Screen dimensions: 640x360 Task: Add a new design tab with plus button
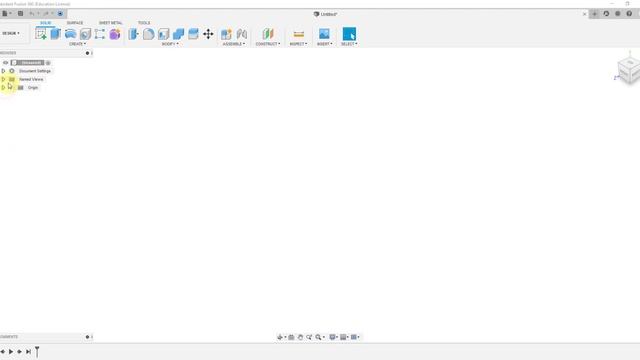(594, 14)
